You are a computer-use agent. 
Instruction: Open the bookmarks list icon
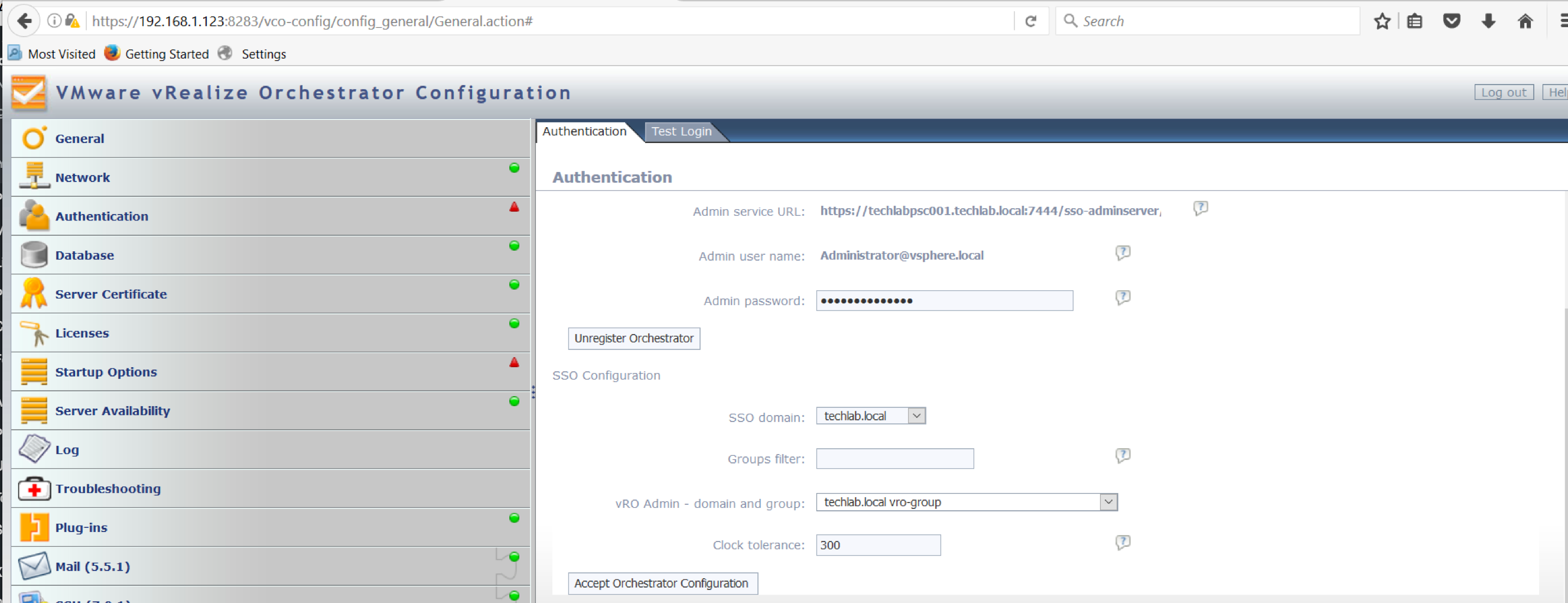(x=1415, y=21)
